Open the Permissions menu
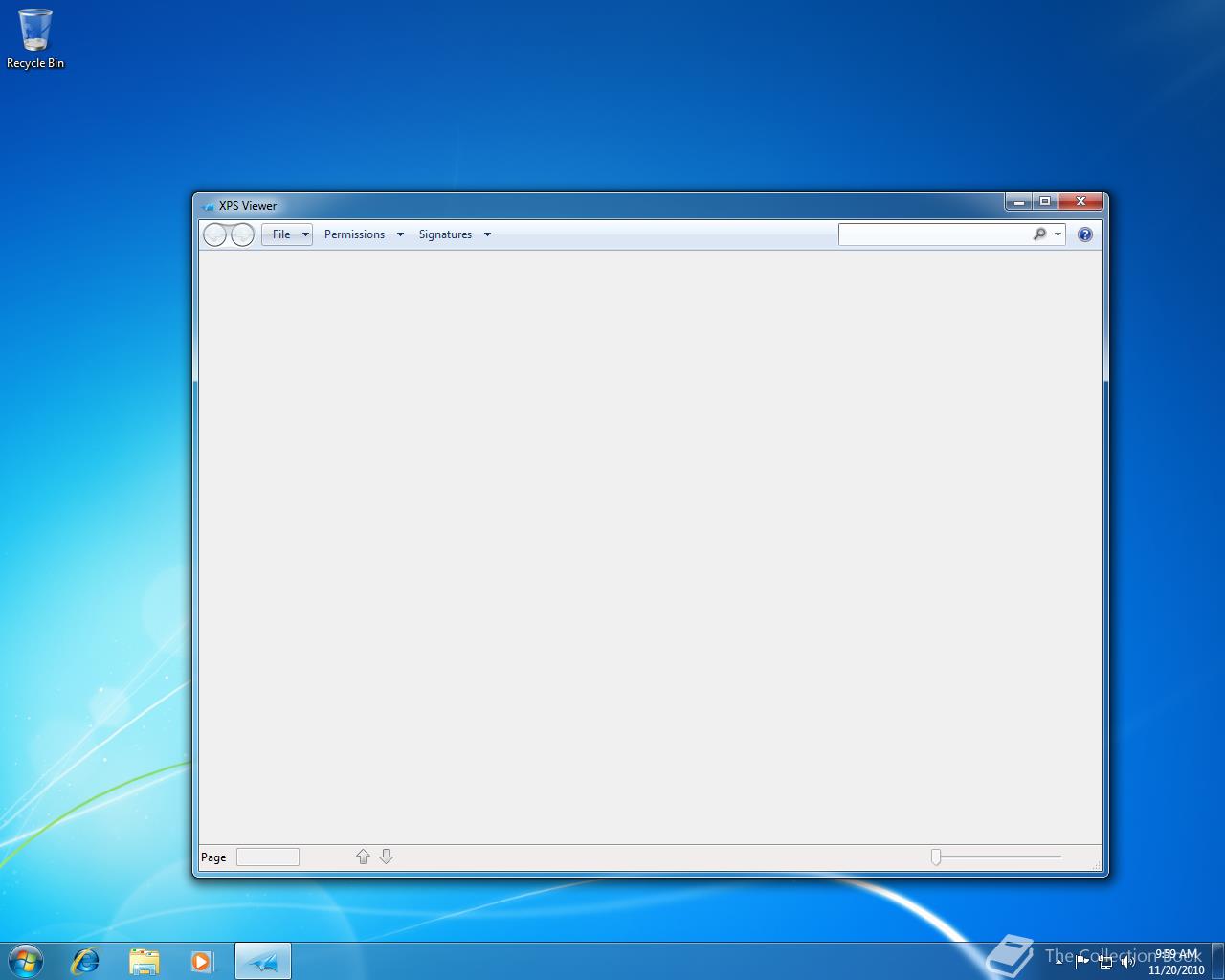This screenshot has width=1225, height=980. (x=354, y=234)
